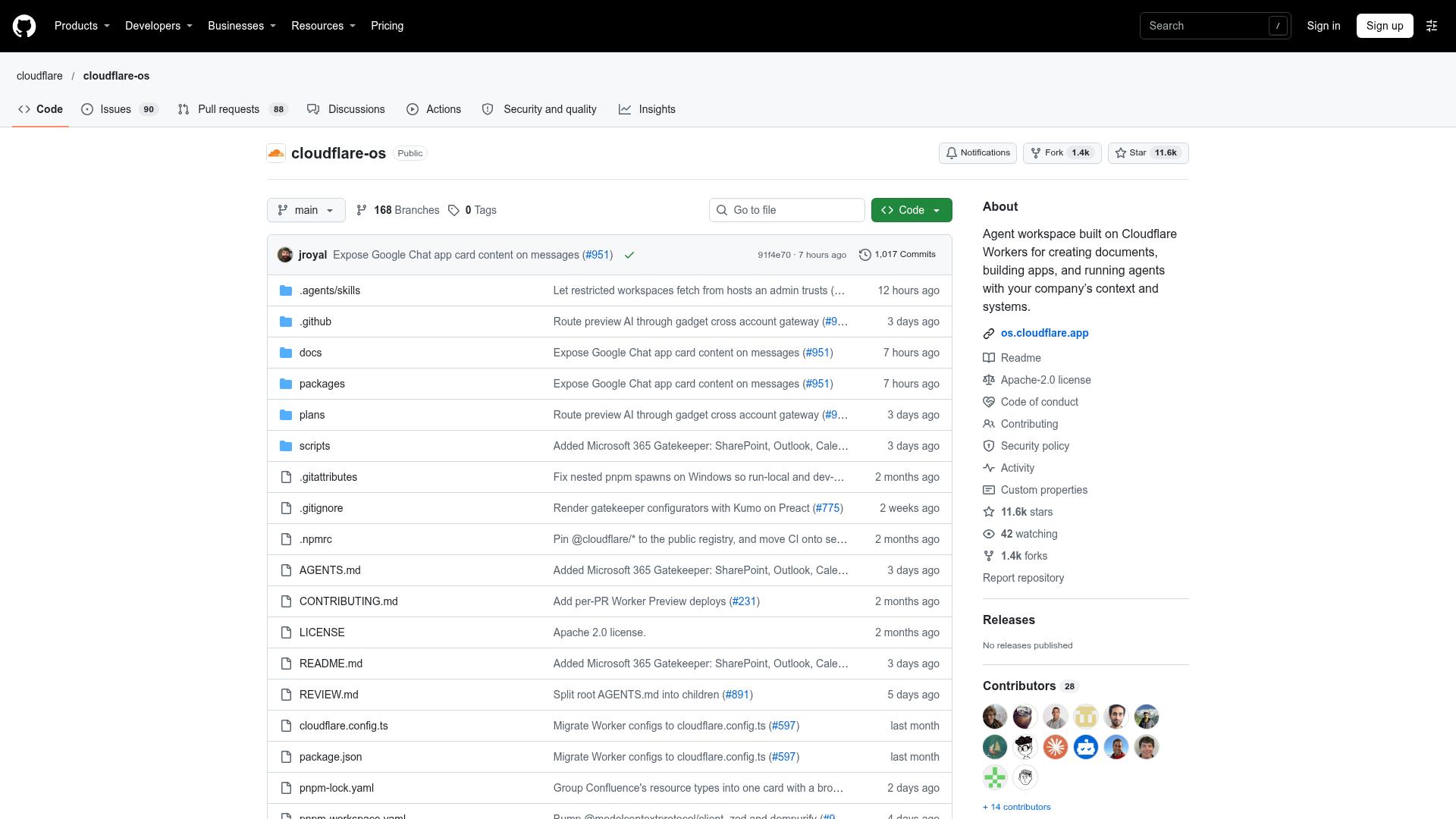Fork the repository with the Fork button
The height and width of the screenshot is (819, 1456).
pyautogui.click(x=1062, y=153)
